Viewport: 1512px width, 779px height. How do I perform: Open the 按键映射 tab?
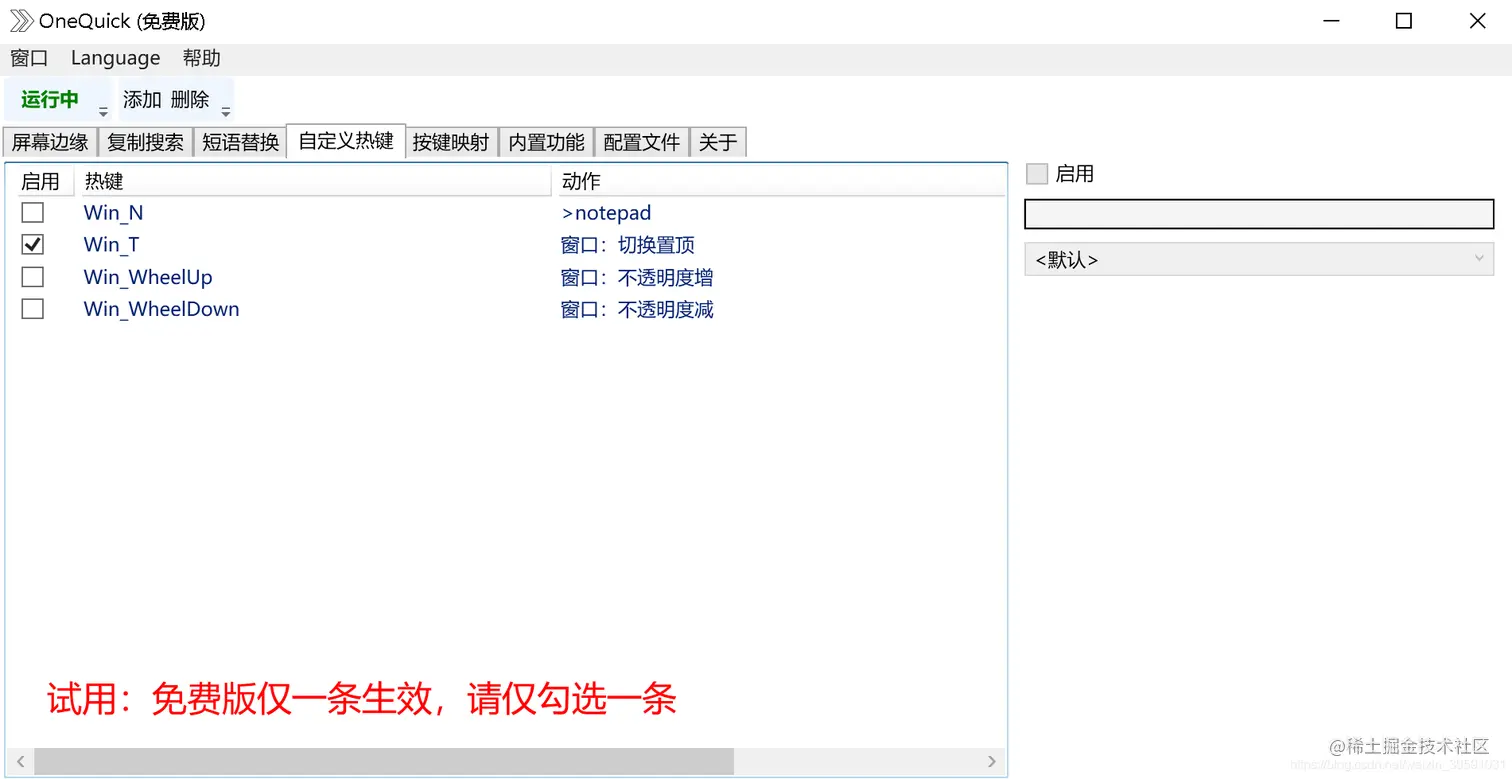point(451,141)
